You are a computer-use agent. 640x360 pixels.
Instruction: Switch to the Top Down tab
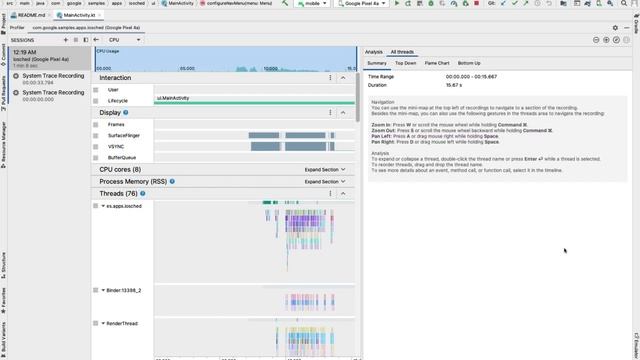click(x=405, y=63)
